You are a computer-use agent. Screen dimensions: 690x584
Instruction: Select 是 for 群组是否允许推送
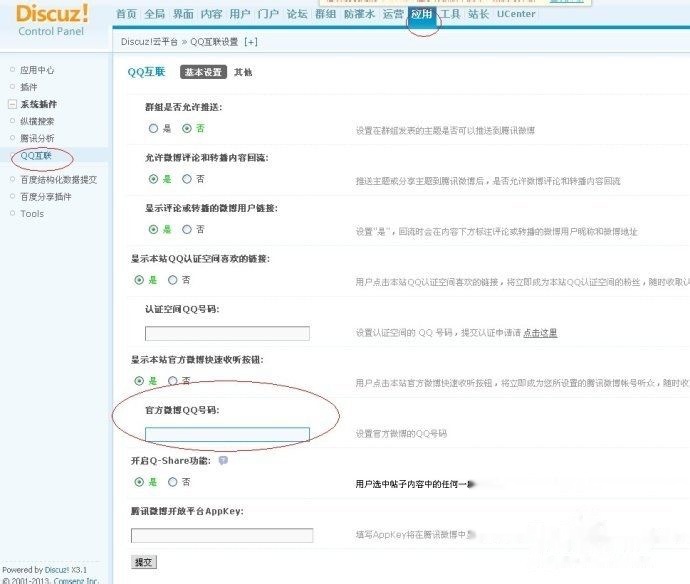point(153,128)
